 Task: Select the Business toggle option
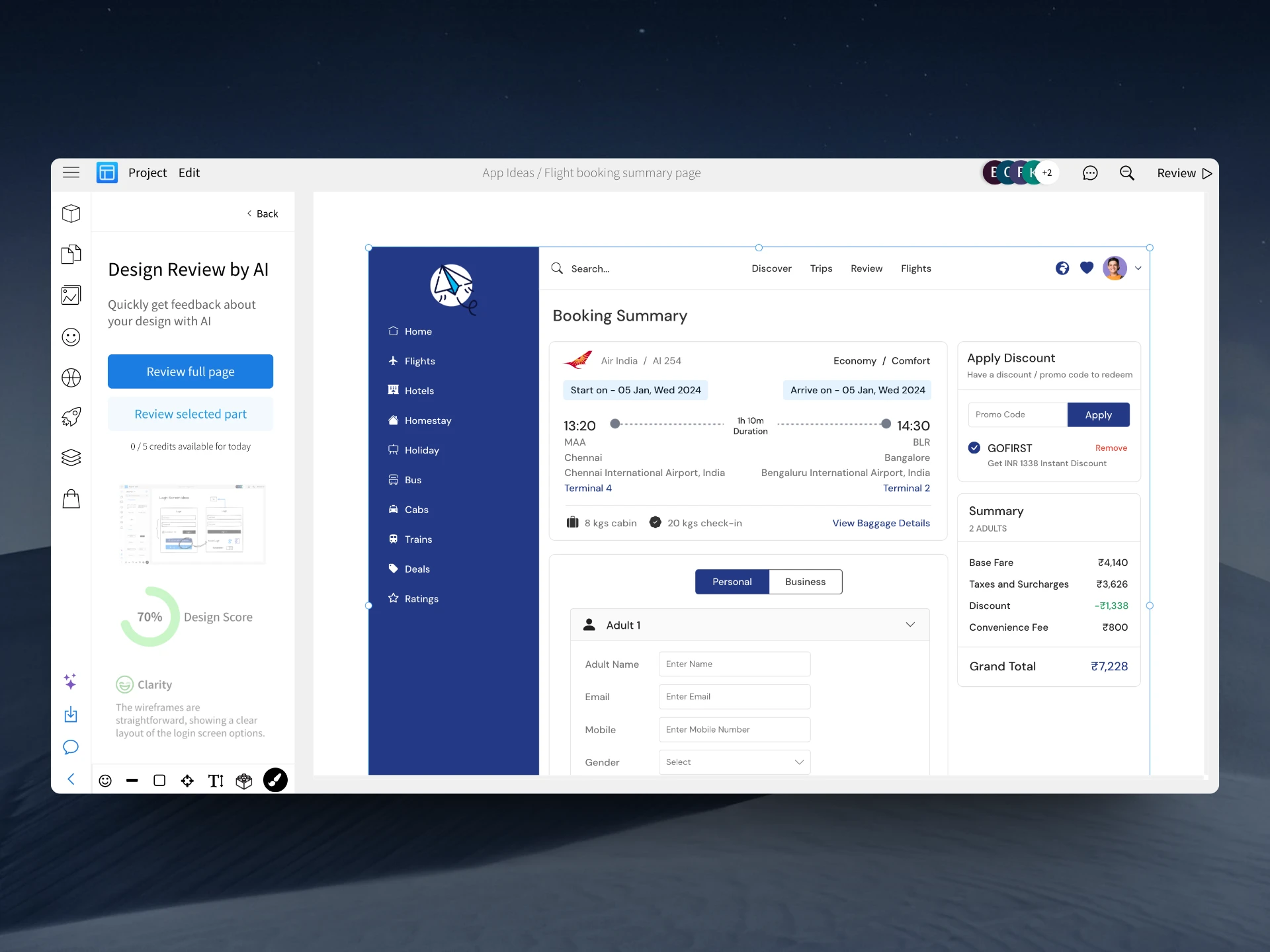(806, 582)
